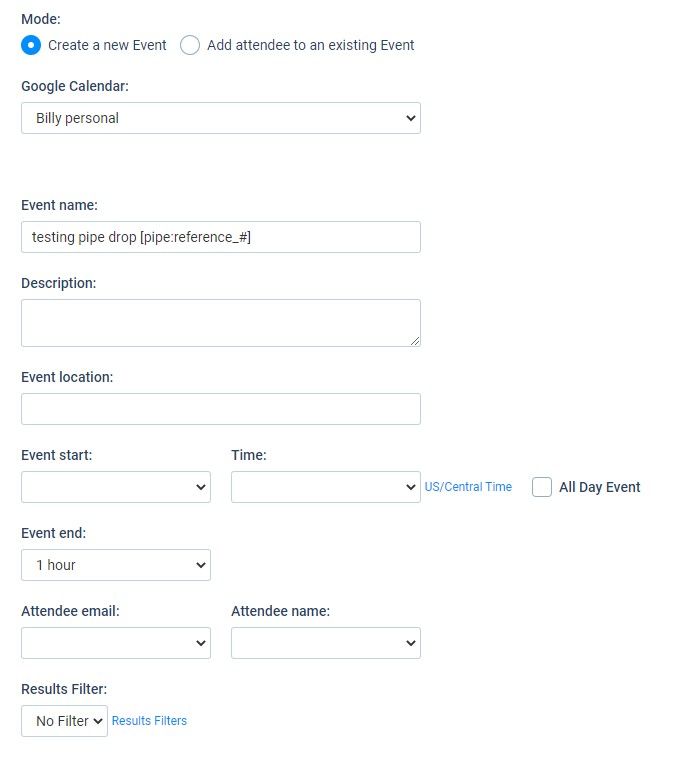Choose Add attendee to an existing Event radio

click(190, 45)
